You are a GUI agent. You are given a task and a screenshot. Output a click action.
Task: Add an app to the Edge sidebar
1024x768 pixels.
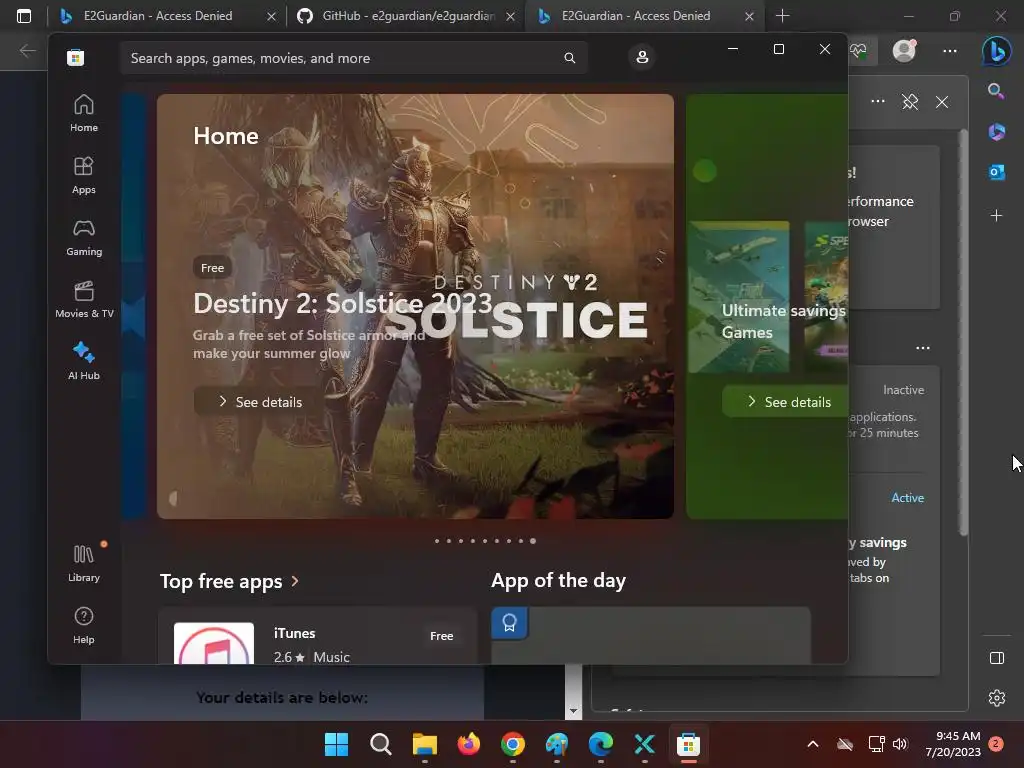pos(997,215)
